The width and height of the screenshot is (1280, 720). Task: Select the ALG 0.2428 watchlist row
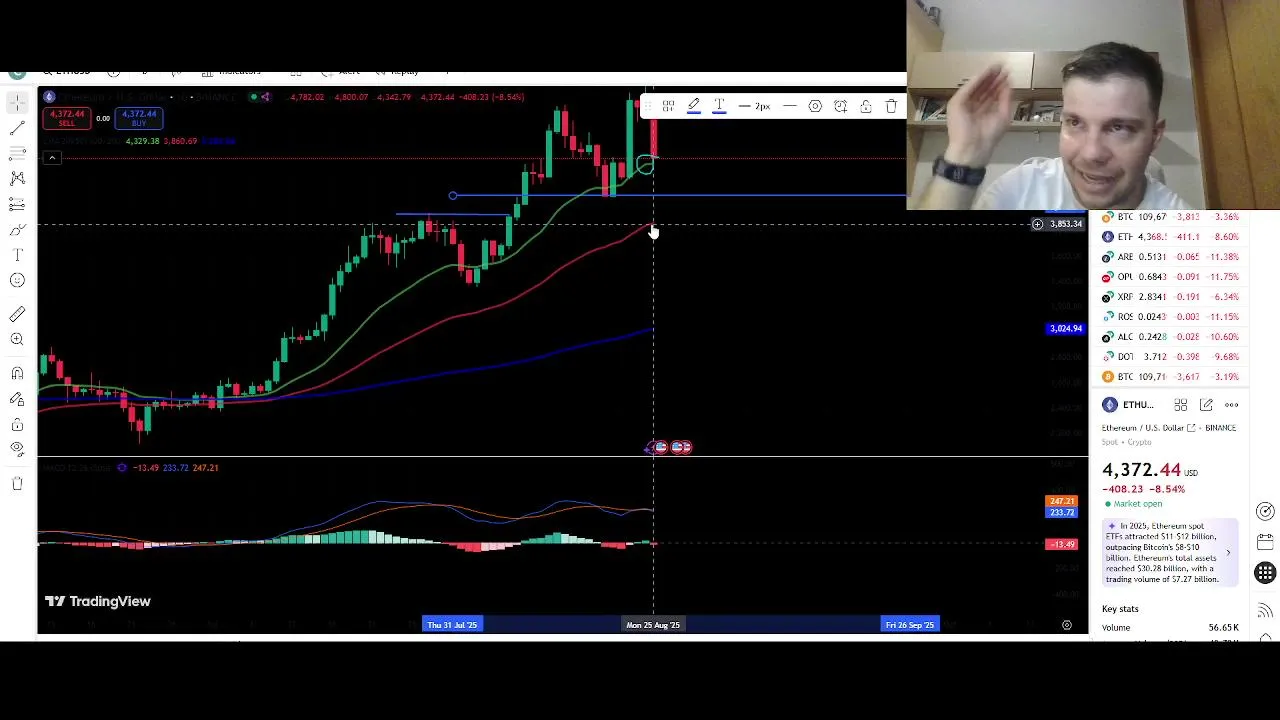[1170, 337]
